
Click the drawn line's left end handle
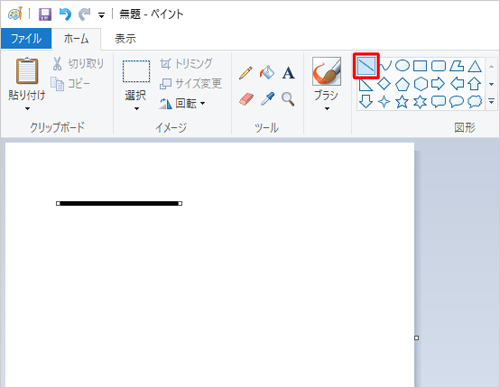[x=58, y=203]
